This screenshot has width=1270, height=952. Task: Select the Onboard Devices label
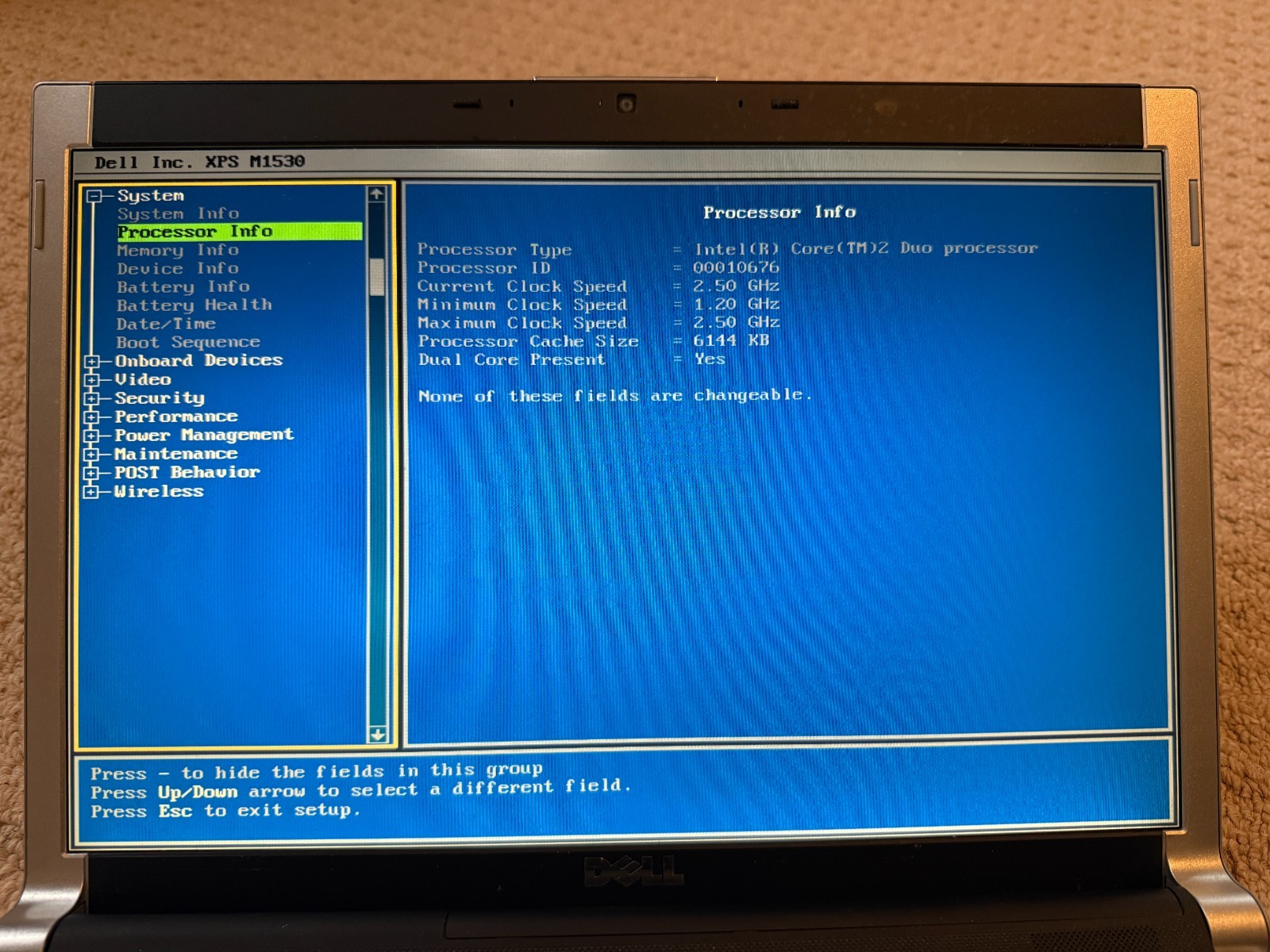click(x=198, y=360)
